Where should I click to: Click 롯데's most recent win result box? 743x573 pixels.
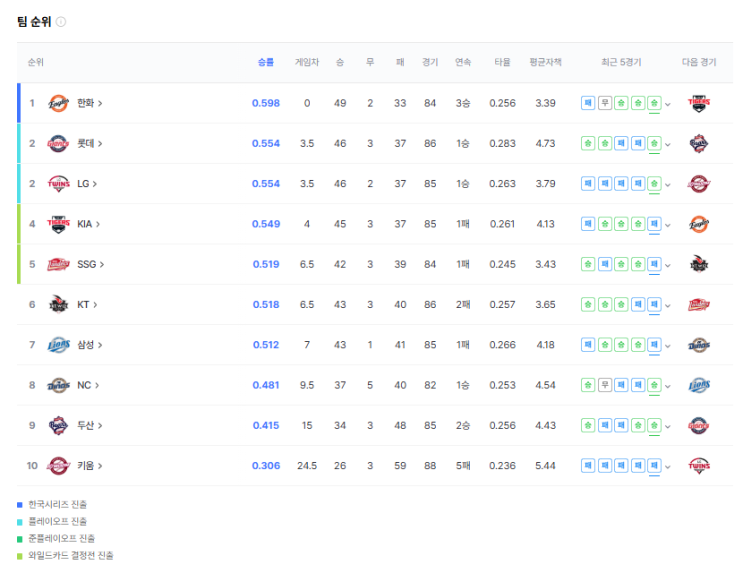tap(654, 143)
